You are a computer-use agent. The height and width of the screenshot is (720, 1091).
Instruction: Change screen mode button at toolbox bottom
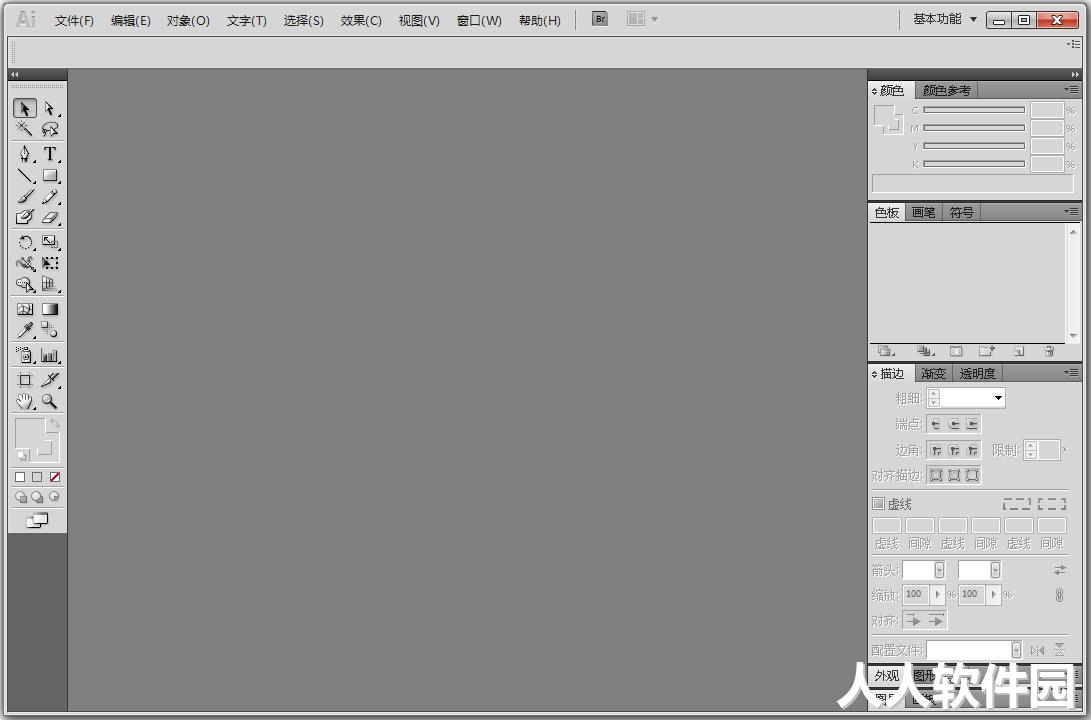tap(37, 520)
